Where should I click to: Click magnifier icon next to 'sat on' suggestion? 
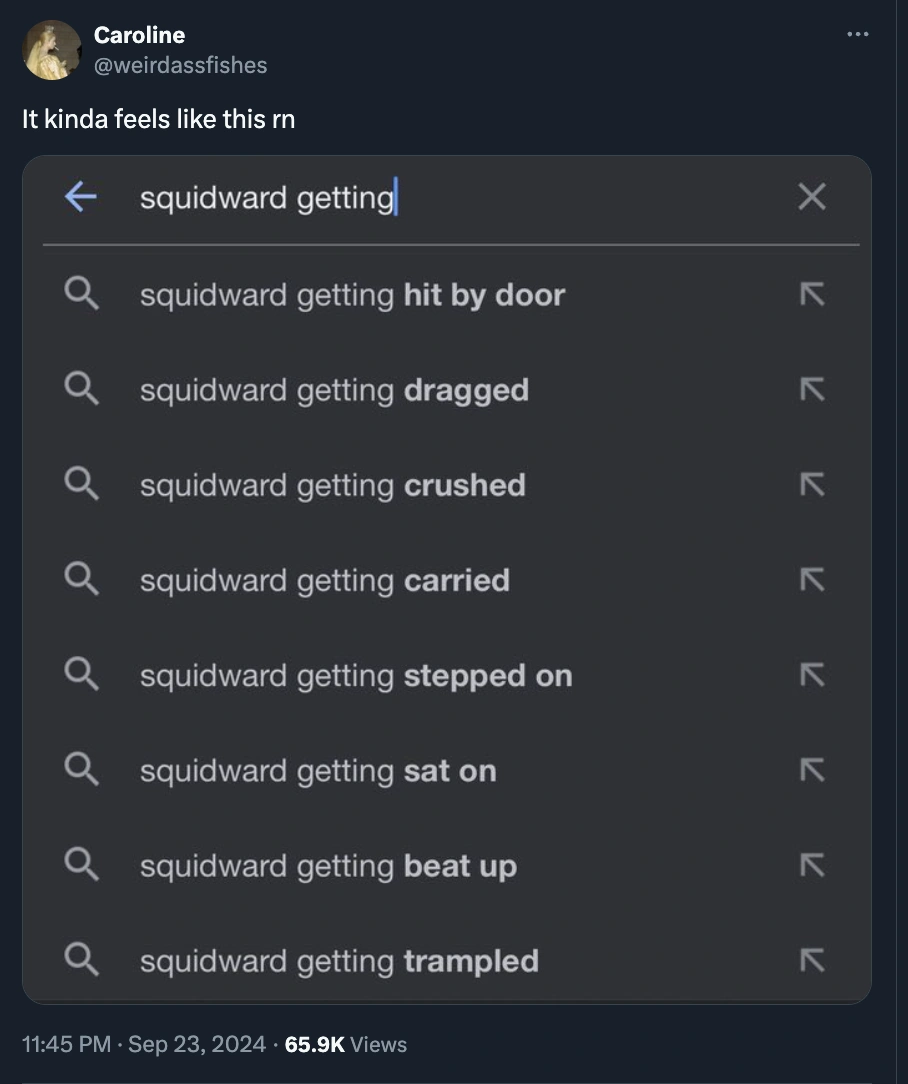point(81,771)
